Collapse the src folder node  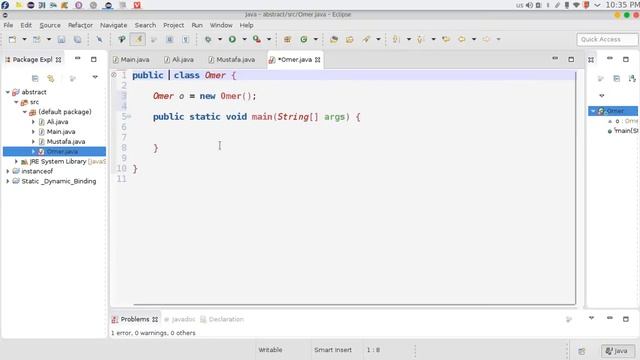point(16,102)
